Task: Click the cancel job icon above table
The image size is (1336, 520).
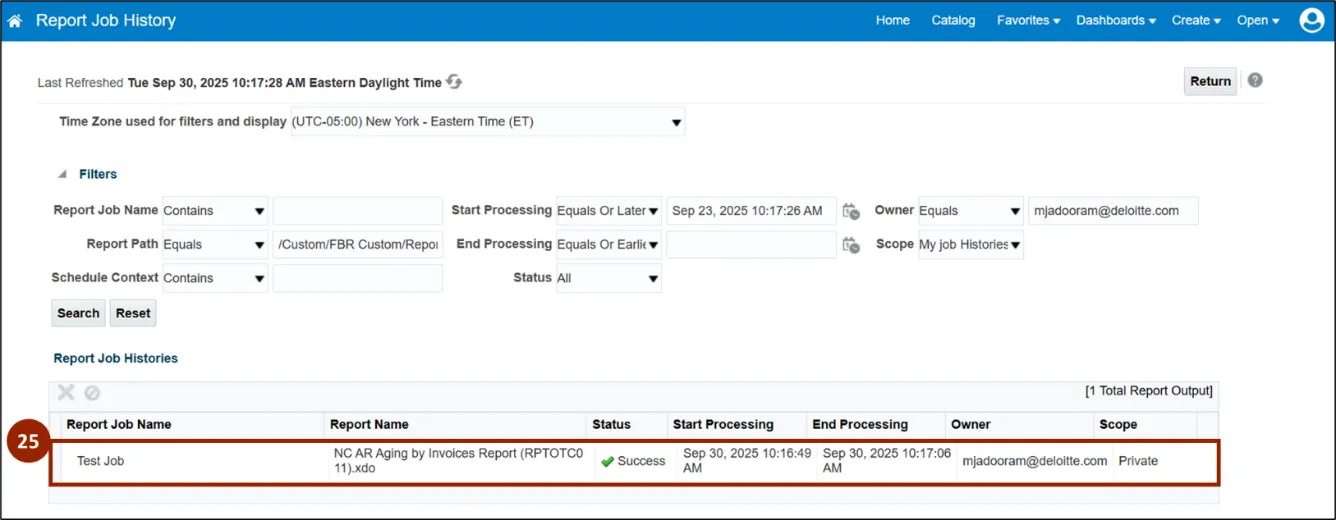Action: [92, 393]
